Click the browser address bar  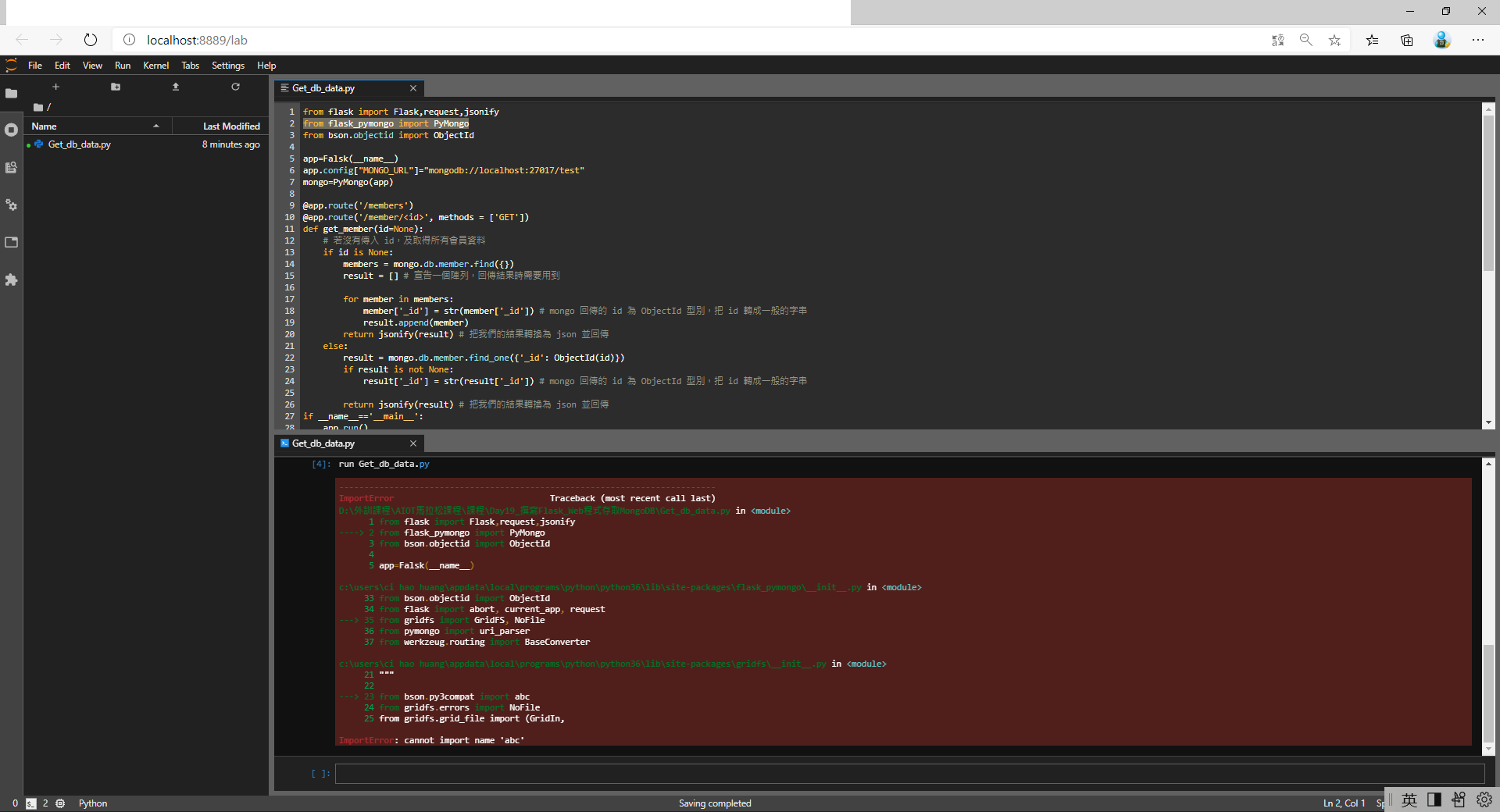click(x=687, y=40)
